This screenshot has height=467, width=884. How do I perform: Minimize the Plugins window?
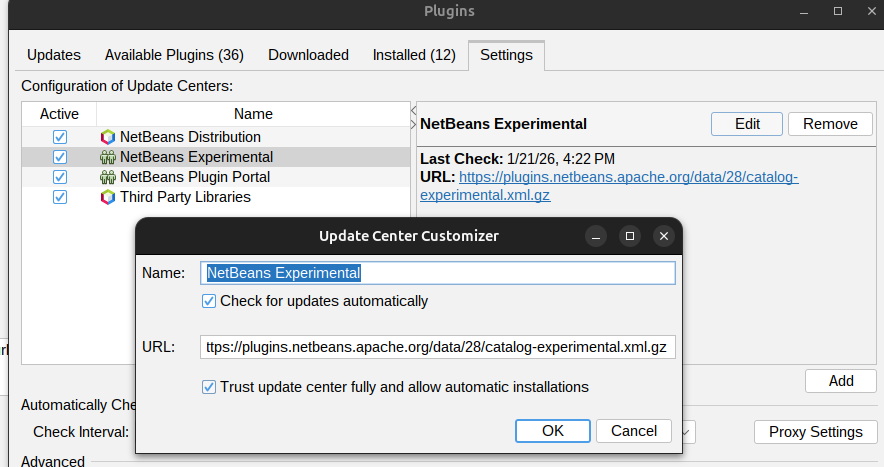coord(804,12)
